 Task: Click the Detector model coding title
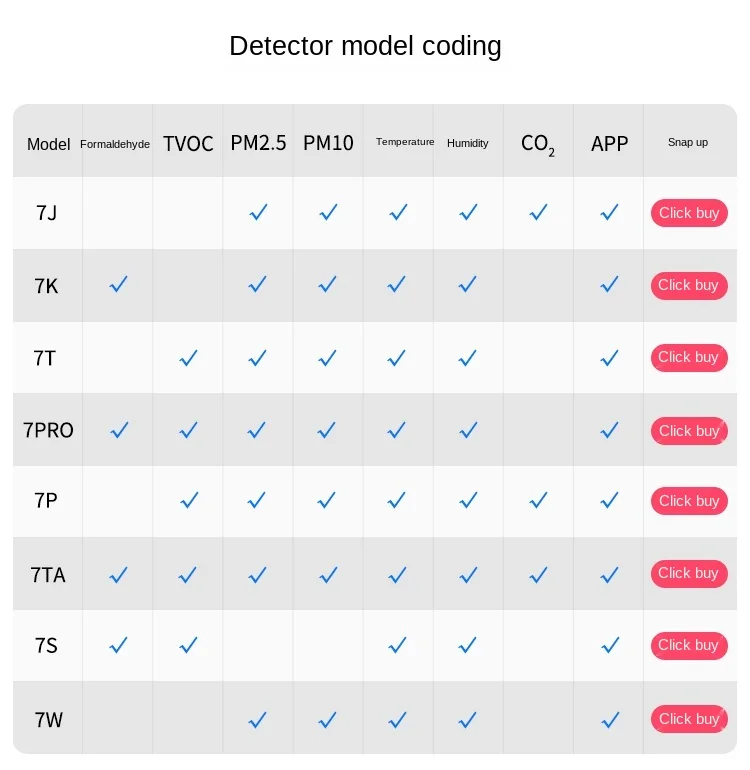(365, 46)
